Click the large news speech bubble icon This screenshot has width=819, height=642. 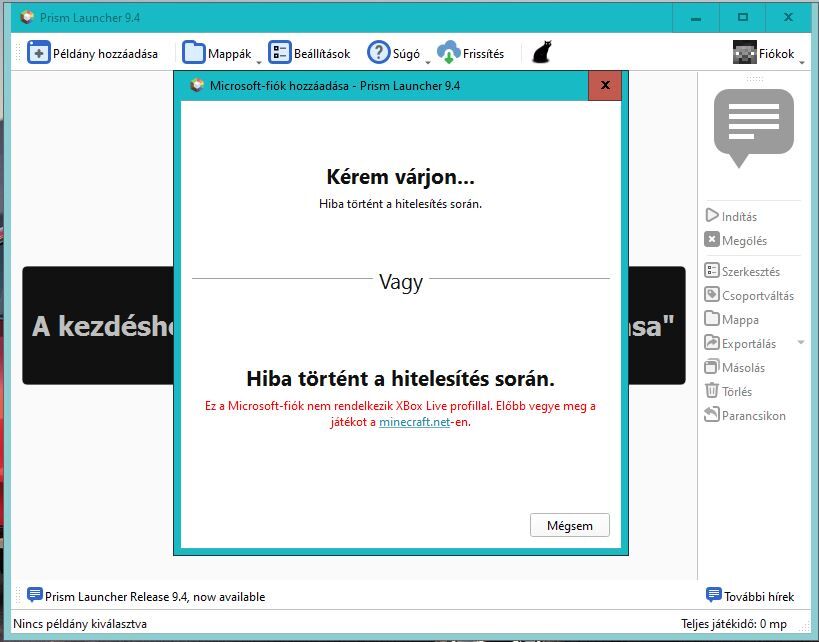[753, 128]
